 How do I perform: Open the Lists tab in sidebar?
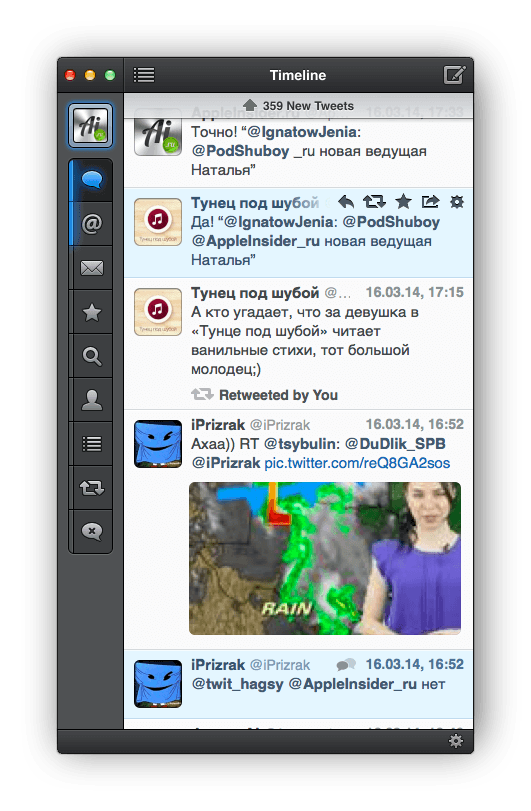(92, 444)
